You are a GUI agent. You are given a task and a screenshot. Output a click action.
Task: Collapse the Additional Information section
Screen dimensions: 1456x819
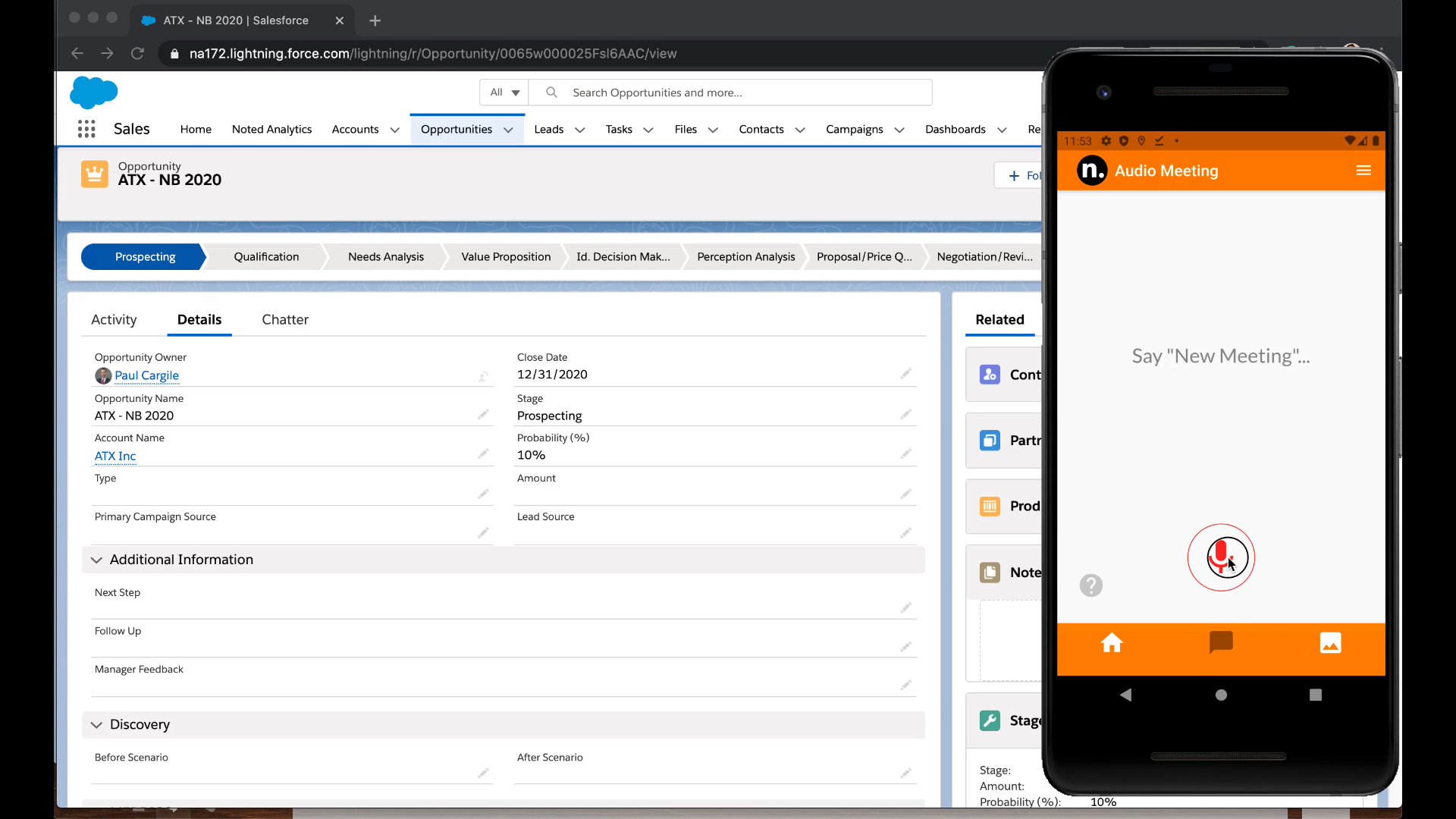[96, 560]
